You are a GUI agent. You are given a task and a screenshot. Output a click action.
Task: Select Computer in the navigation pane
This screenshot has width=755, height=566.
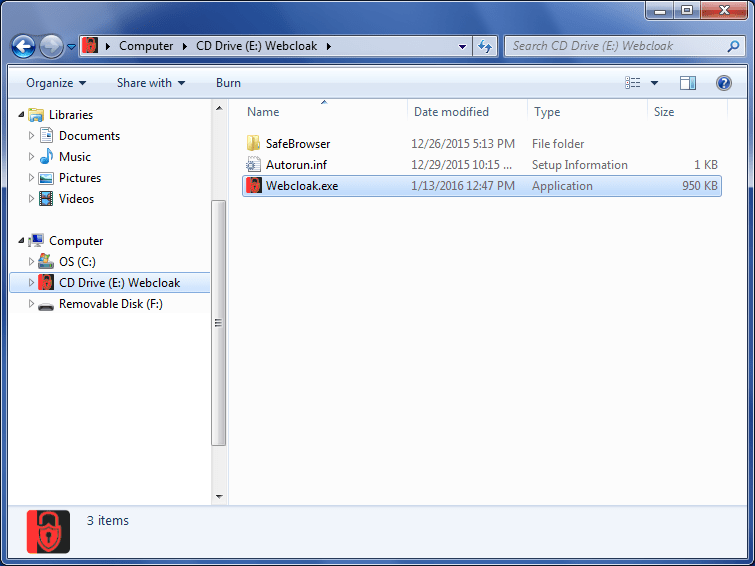[x=76, y=241]
